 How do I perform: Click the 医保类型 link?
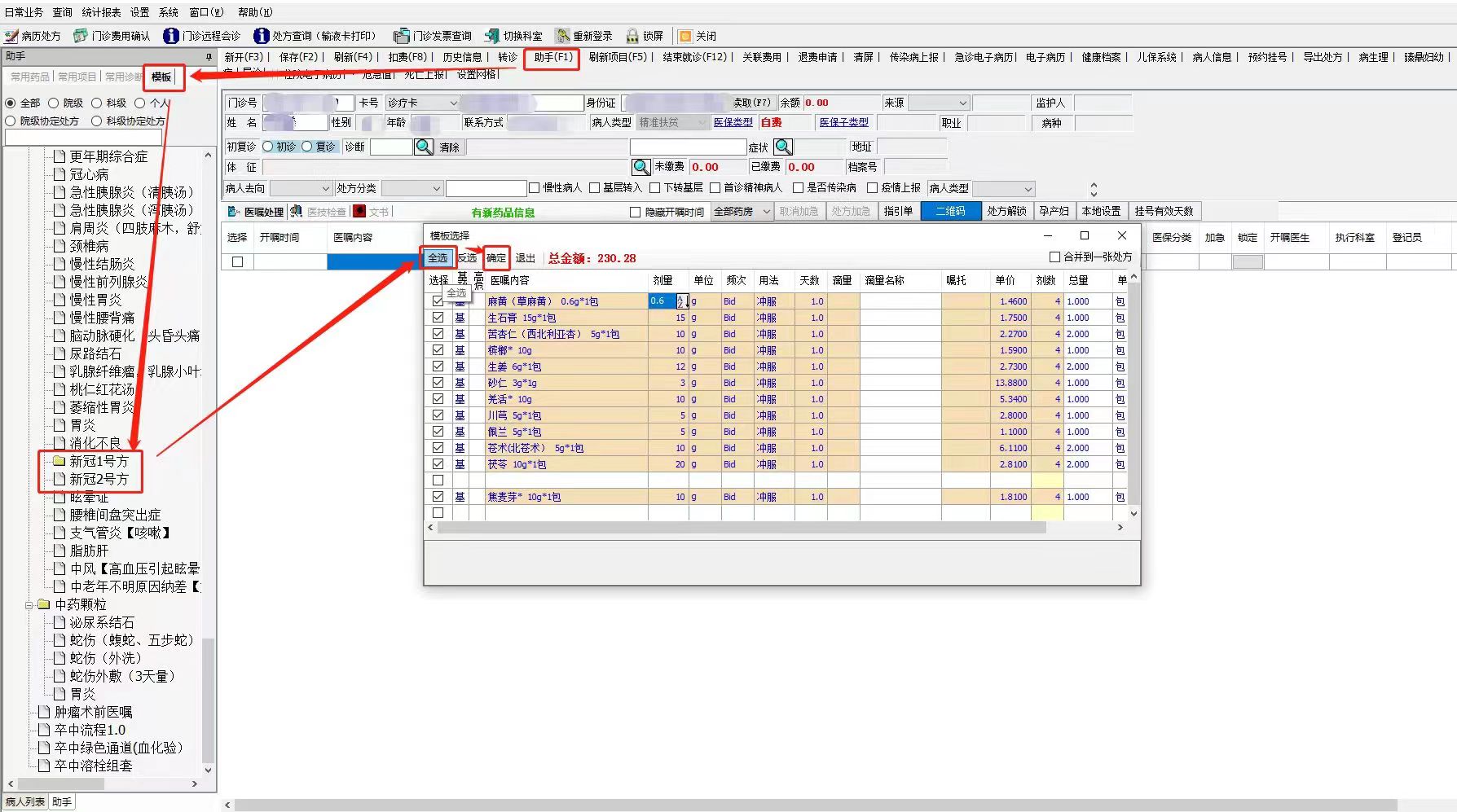733,122
